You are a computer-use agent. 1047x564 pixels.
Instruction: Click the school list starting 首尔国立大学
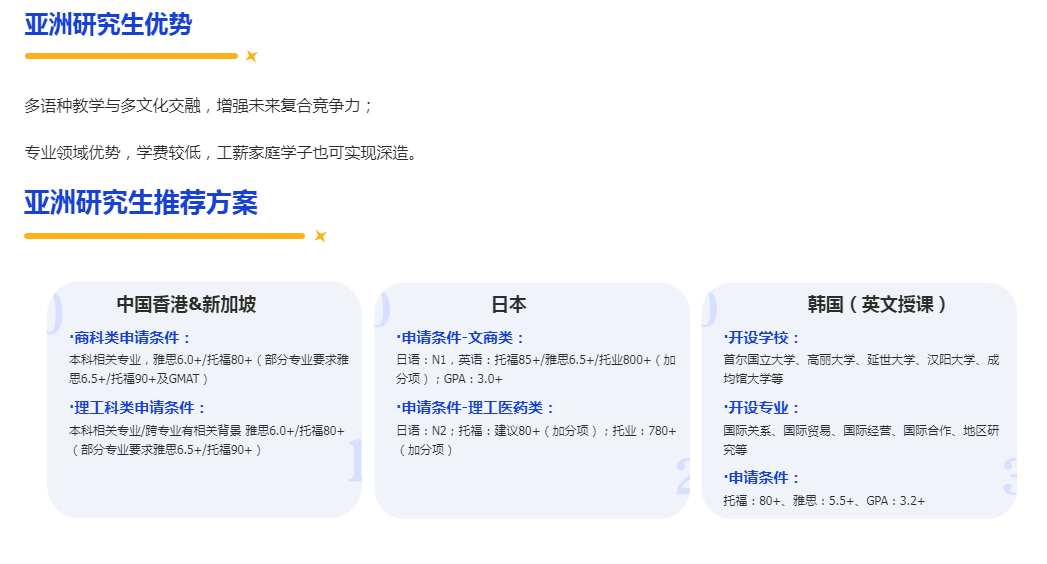(861, 369)
